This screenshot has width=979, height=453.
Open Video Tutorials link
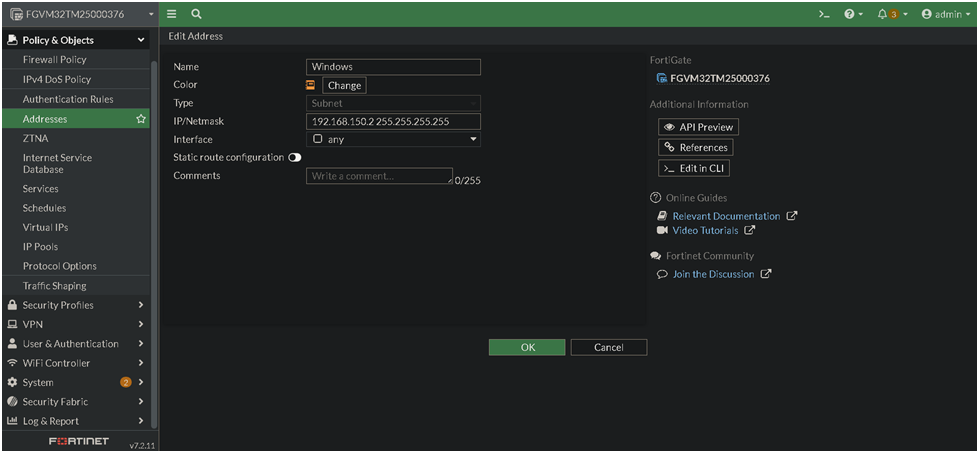705,231
